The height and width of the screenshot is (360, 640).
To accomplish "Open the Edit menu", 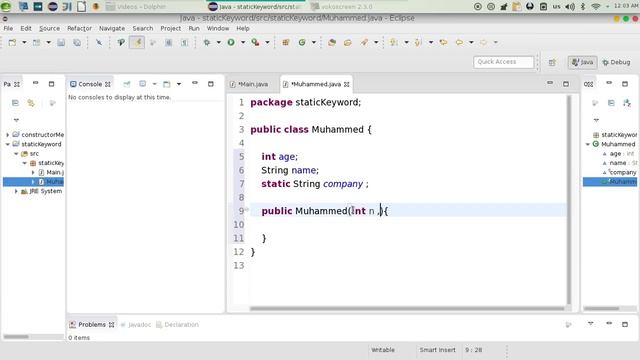I will tap(26, 29).
